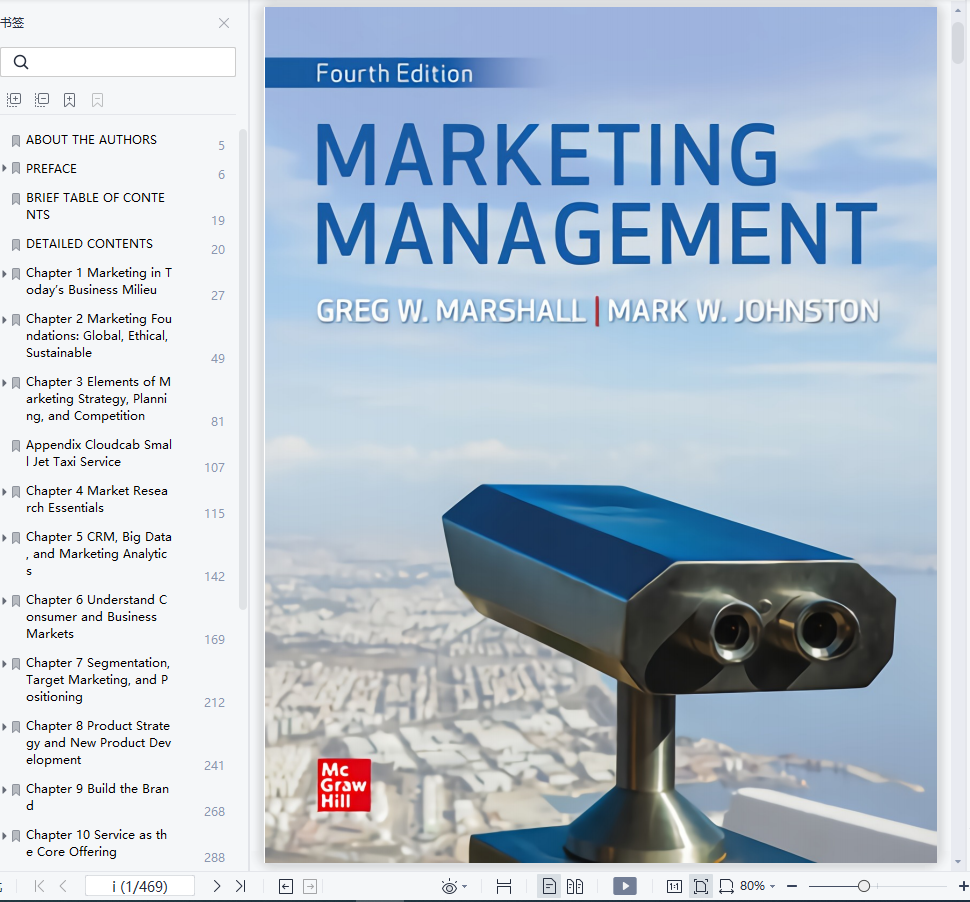The image size is (970, 902).
Task: Expand the Chapter 8 Product Strategy bookmark
Action: 4,726
